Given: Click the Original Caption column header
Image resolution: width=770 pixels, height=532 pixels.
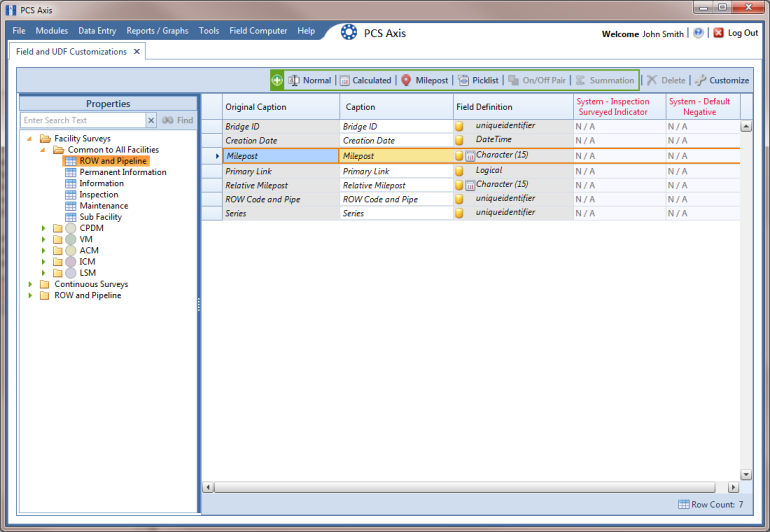Looking at the screenshot, I should [x=281, y=107].
